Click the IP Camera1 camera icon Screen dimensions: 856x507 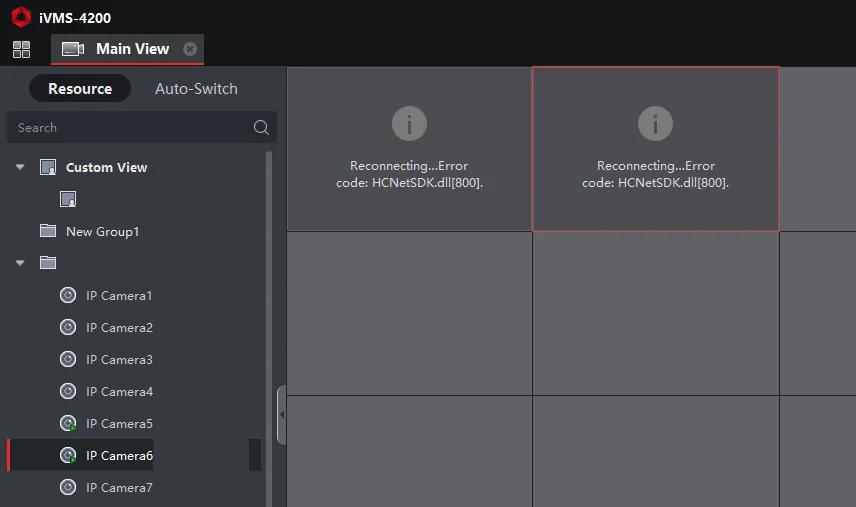pyautogui.click(x=68, y=295)
